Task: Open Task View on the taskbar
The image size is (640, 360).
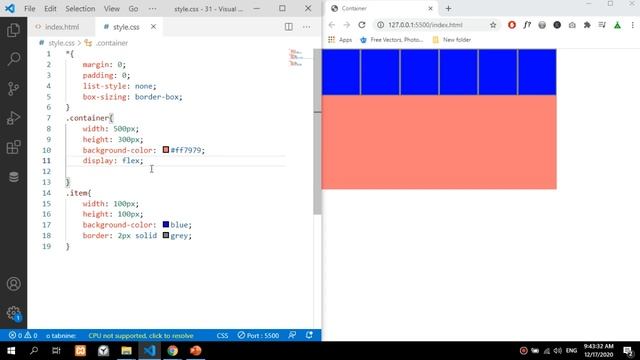Action: point(56,351)
